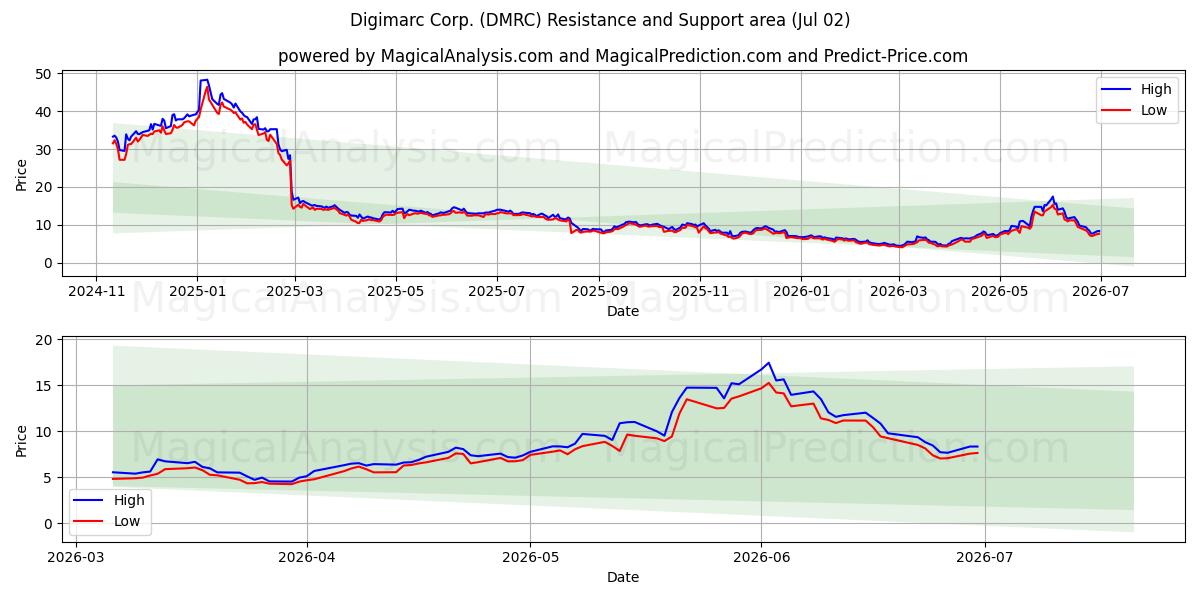Click the bottom chart x-axis label '2026-05'
Viewport: 1200px width, 600px height.
click(x=530, y=556)
